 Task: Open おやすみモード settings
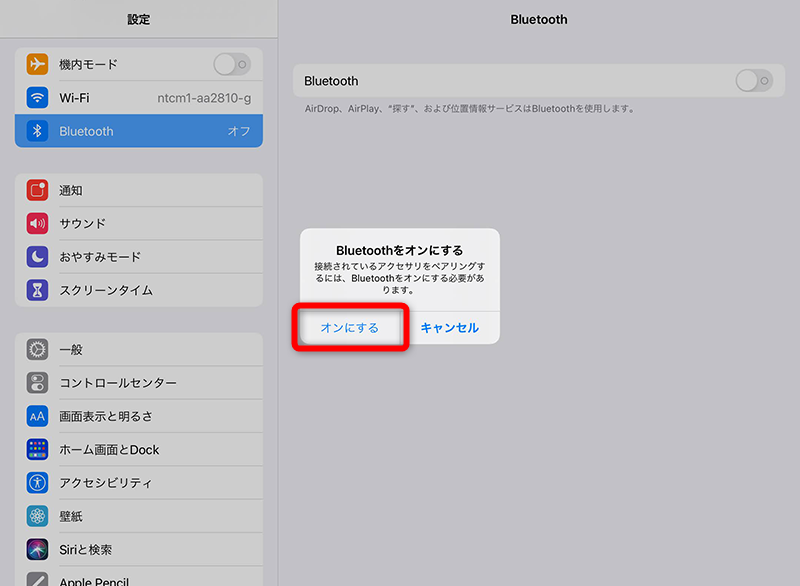click(x=139, y=257)
